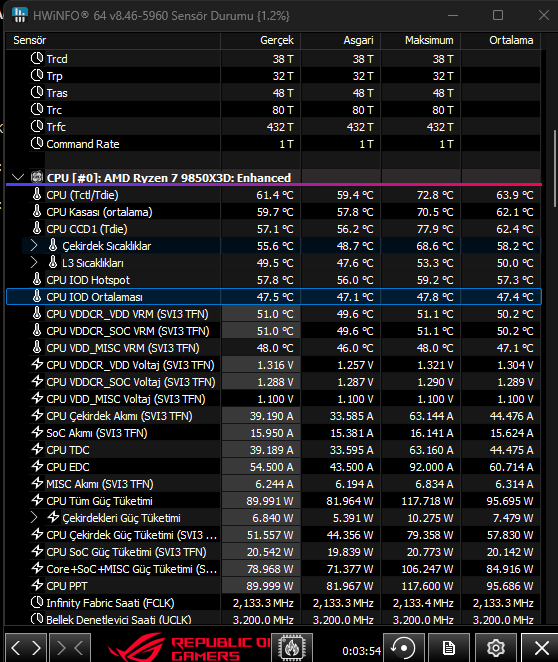
Task: Click the expand columns left-right arrows button
Action: click(x=26, y=647)
